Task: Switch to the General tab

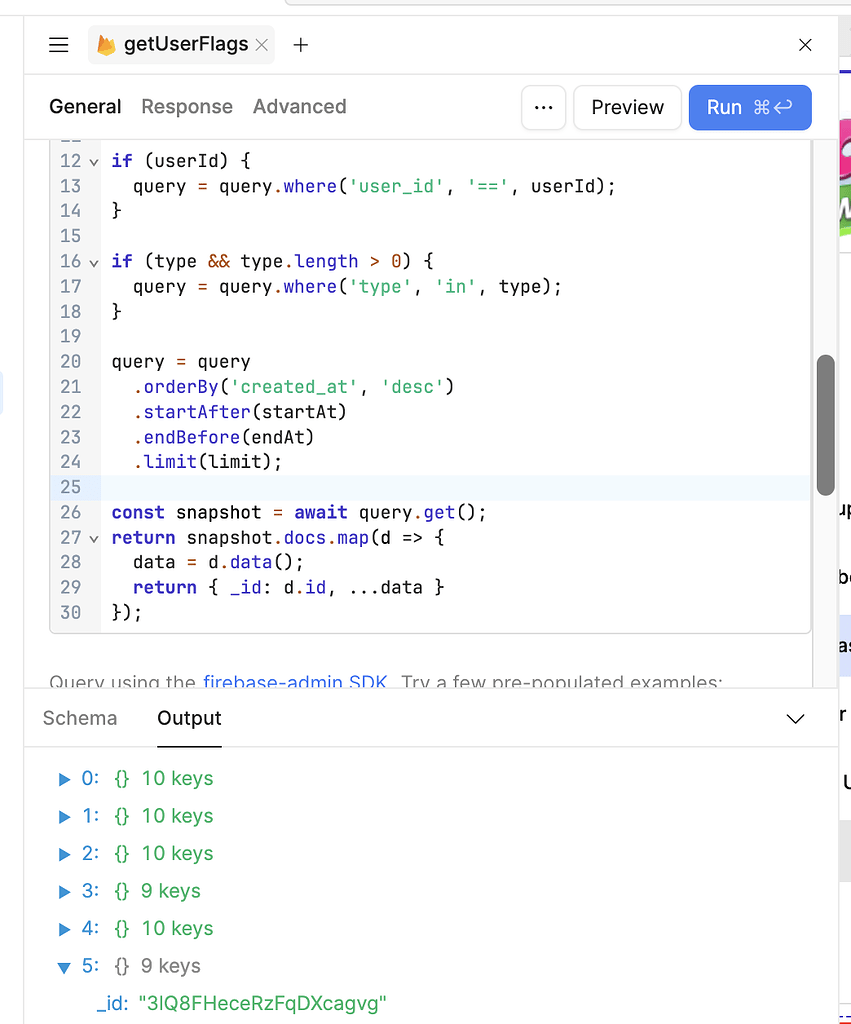Action: [x=86, y=106]
